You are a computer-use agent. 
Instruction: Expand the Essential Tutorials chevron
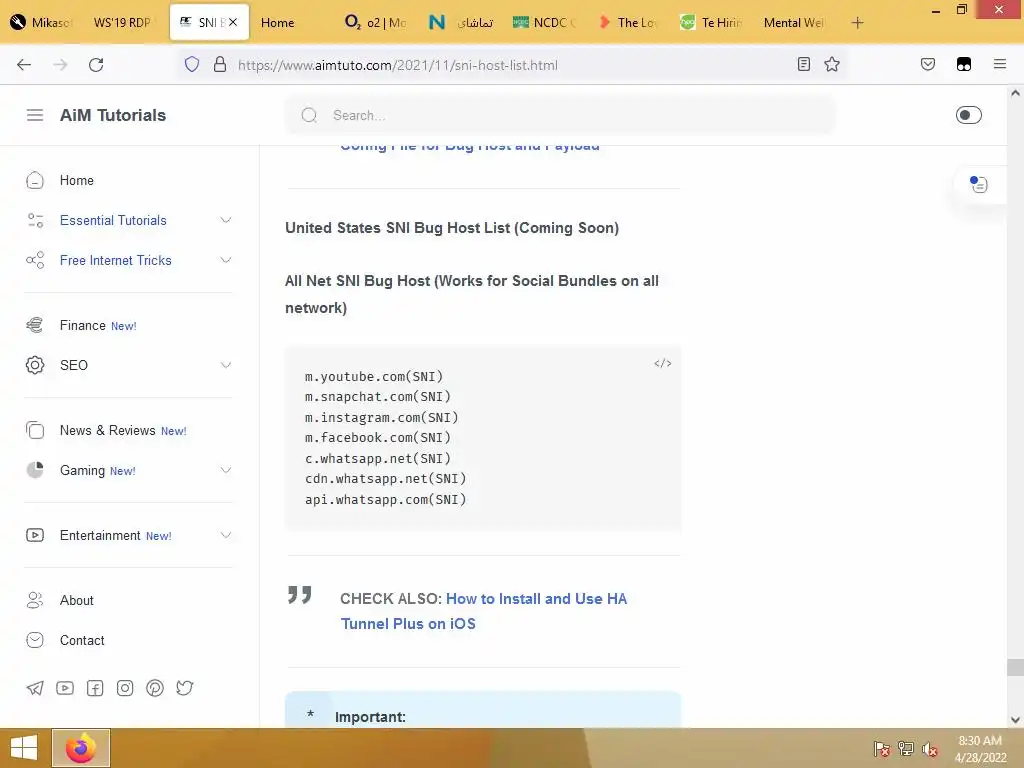225,220
